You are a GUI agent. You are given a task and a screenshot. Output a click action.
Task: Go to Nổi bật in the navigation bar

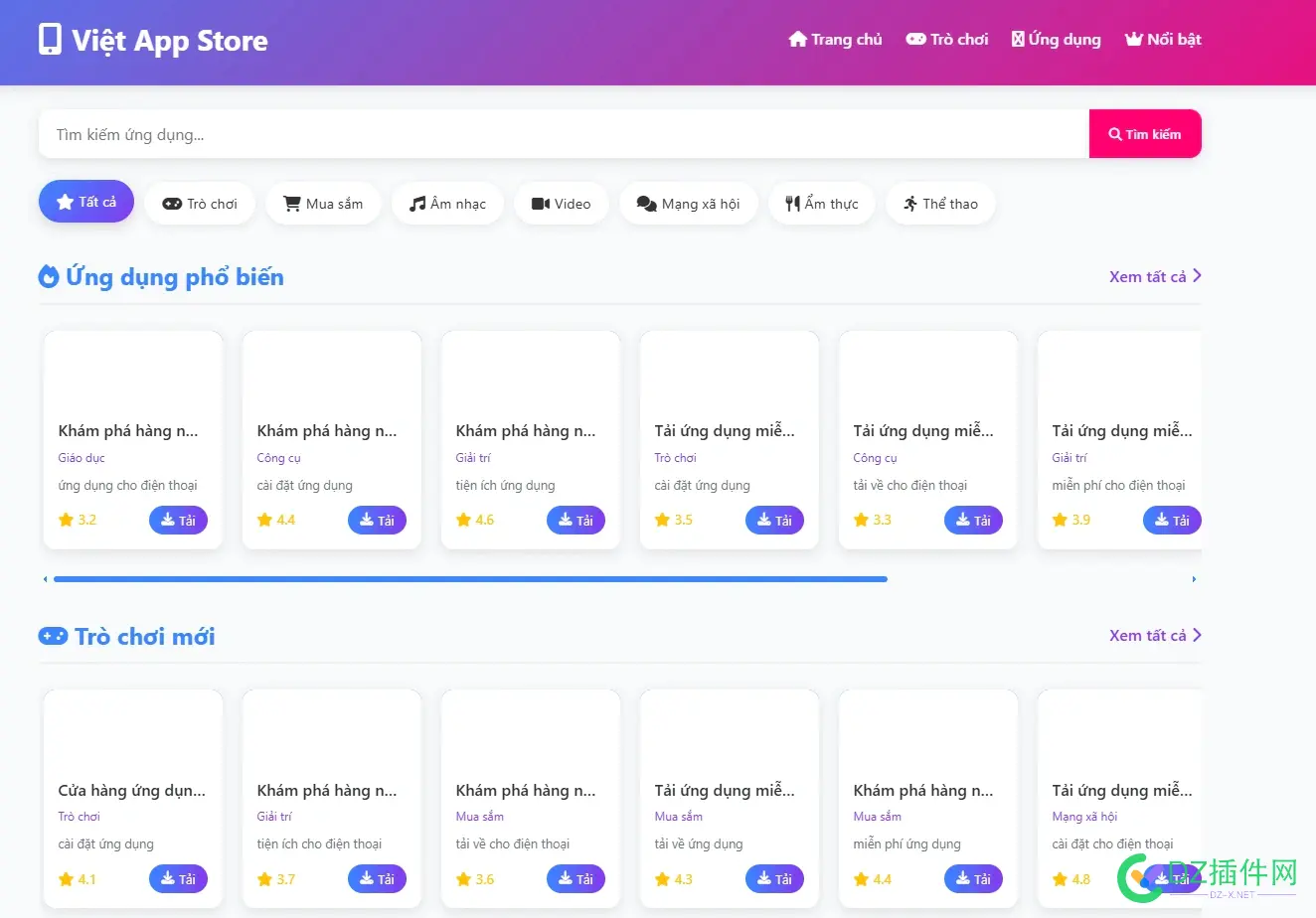point(1163,40)
